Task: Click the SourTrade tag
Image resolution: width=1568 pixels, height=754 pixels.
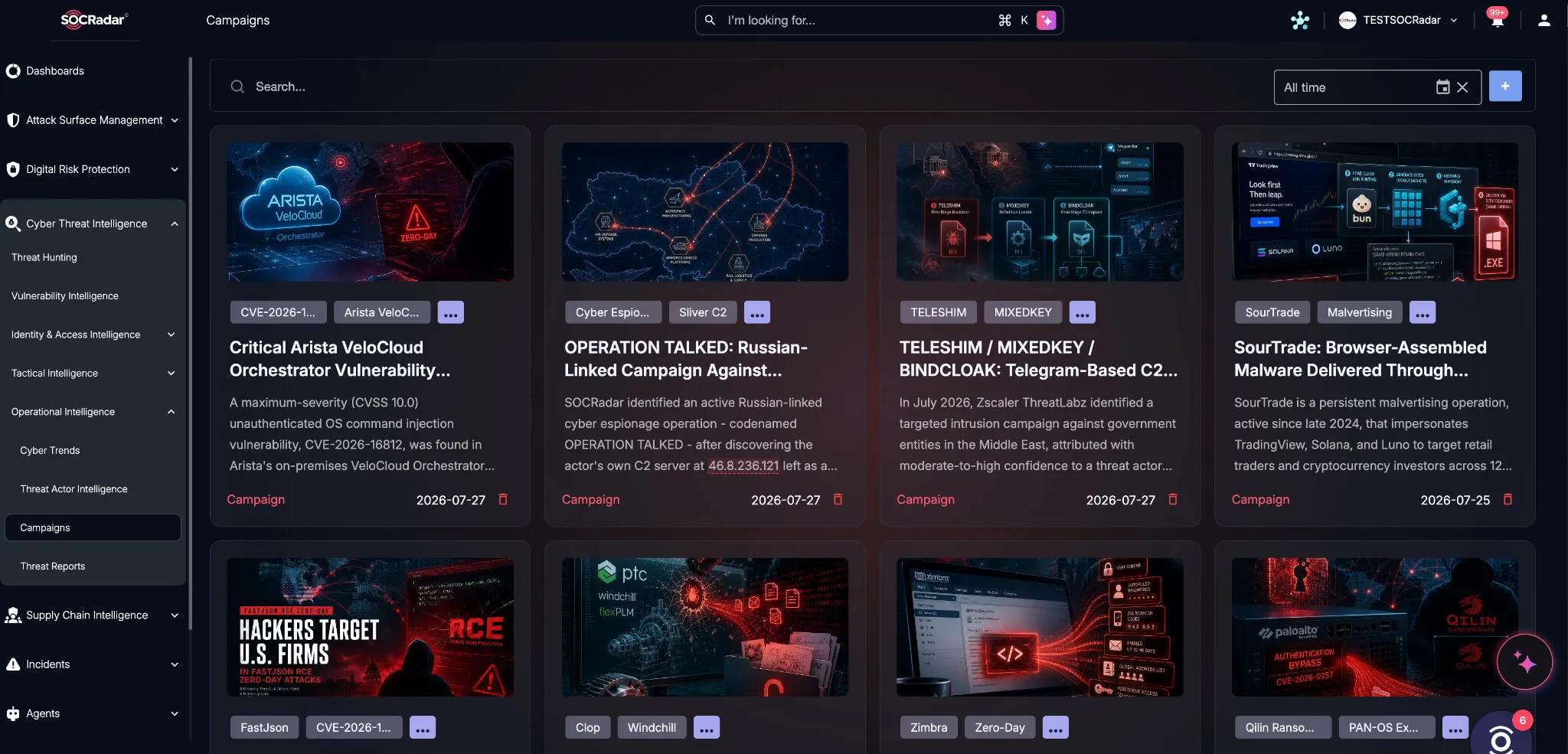Action: (1272, 312)
